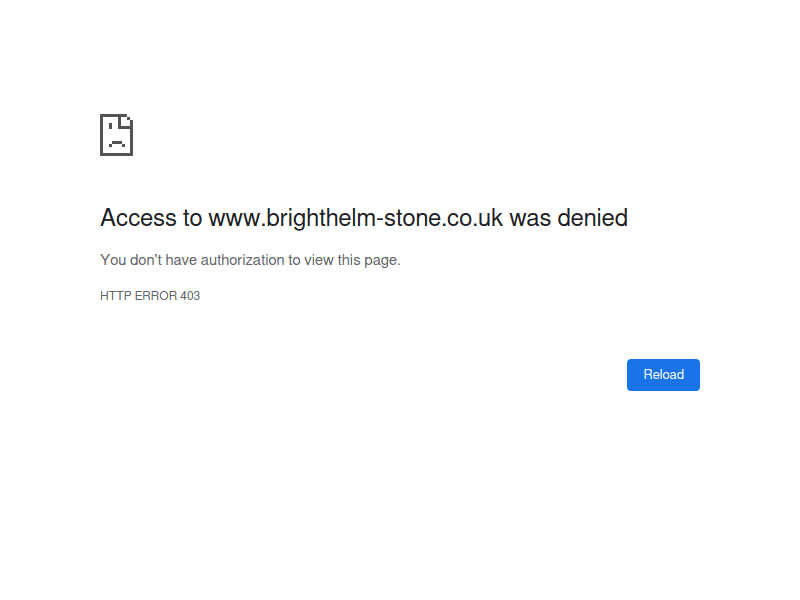Click the '403' error code number
This screenshot has height=600, width=800.
[x=190, y=295]
